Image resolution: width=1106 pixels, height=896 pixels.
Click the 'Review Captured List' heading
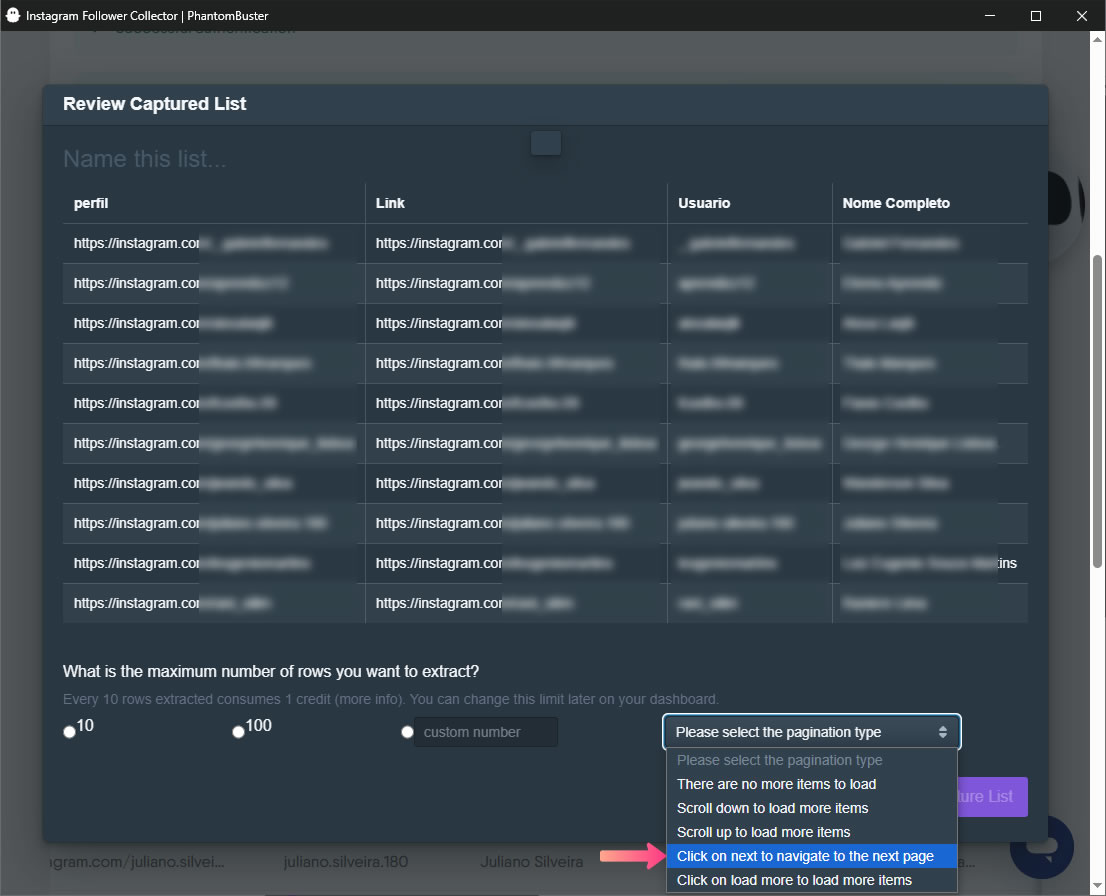[x=154, y=104]
